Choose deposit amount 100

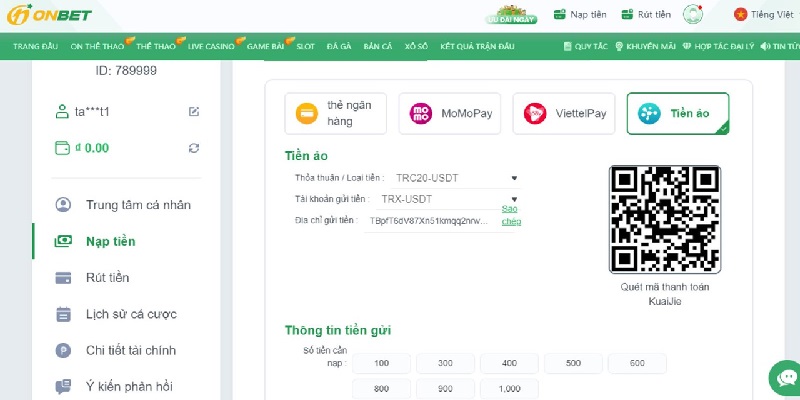click(x=381, y=363)
